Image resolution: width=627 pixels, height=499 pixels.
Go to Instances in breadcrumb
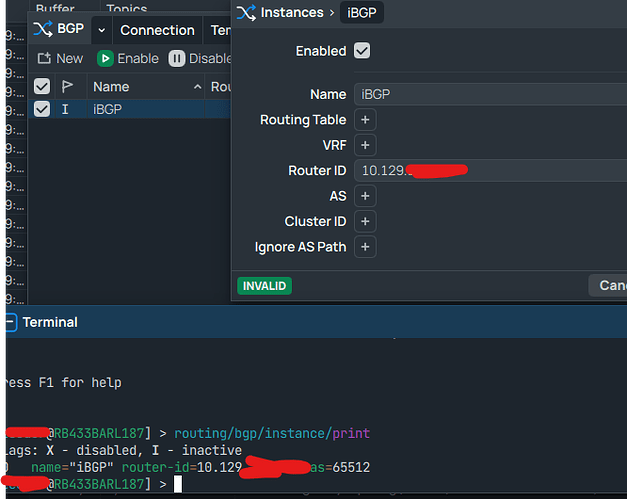click(292, 13)
